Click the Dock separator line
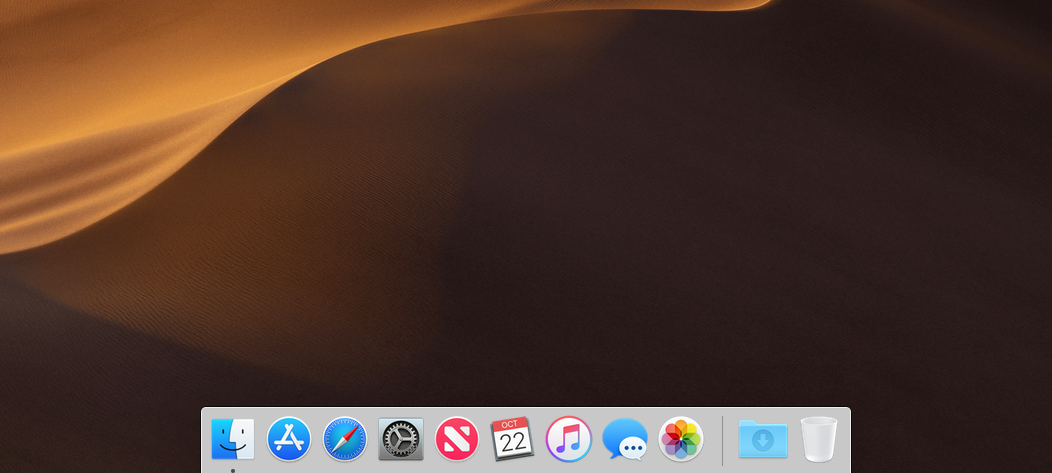This screenshot has width=1052, height=473. coord(722,440)
